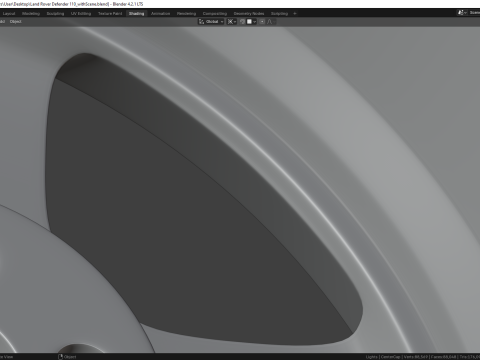
Task: Open the Pivot Point selector
Action: click(232, 22)
